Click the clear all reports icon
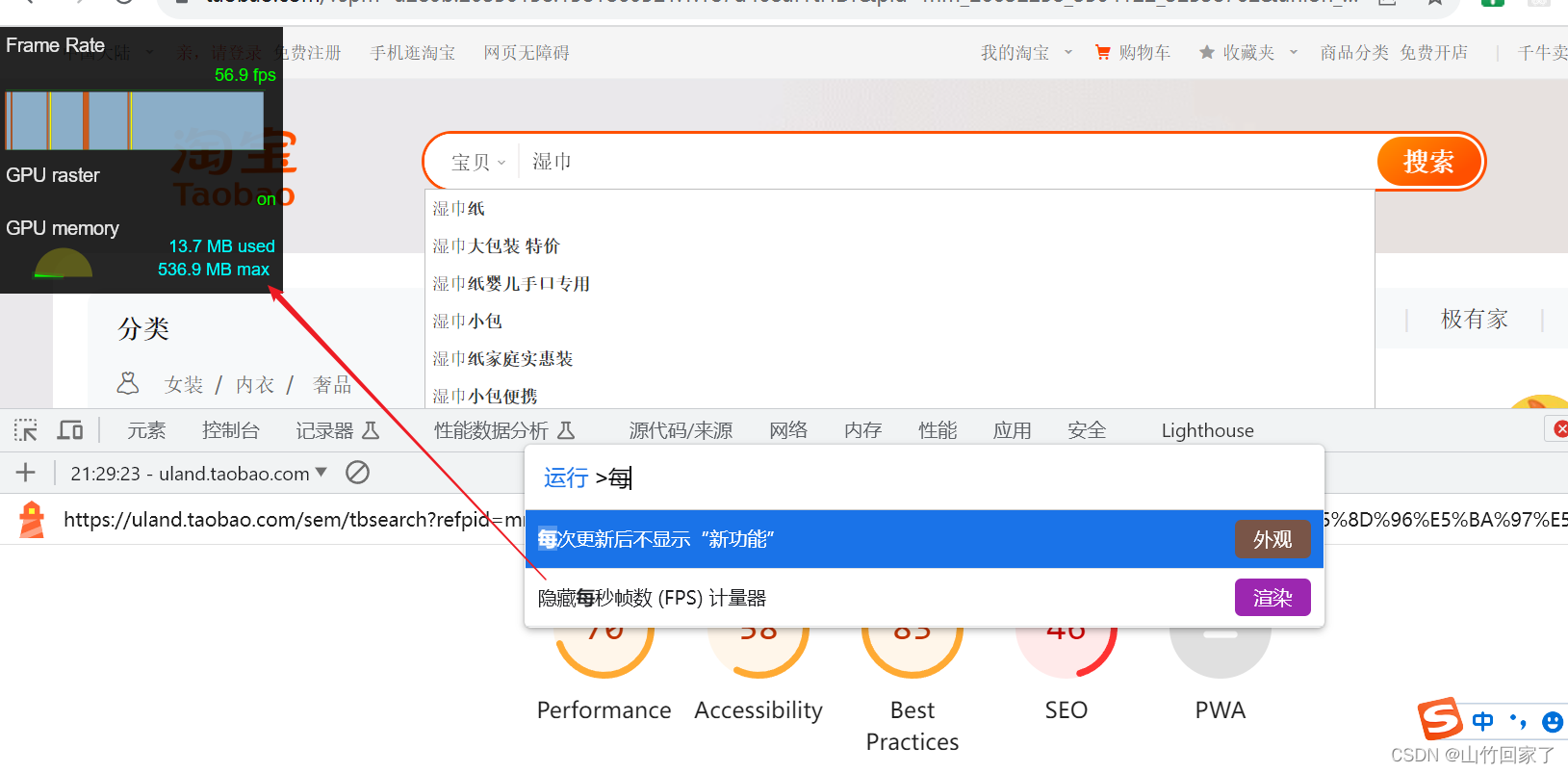This screenshot has width=1568, height=773. tap(358, 473)
